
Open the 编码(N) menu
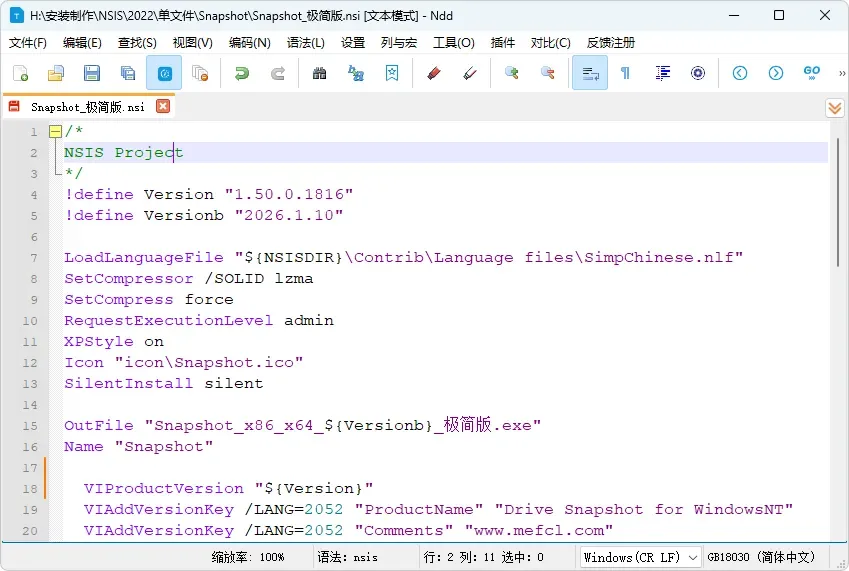coord(249,43)
